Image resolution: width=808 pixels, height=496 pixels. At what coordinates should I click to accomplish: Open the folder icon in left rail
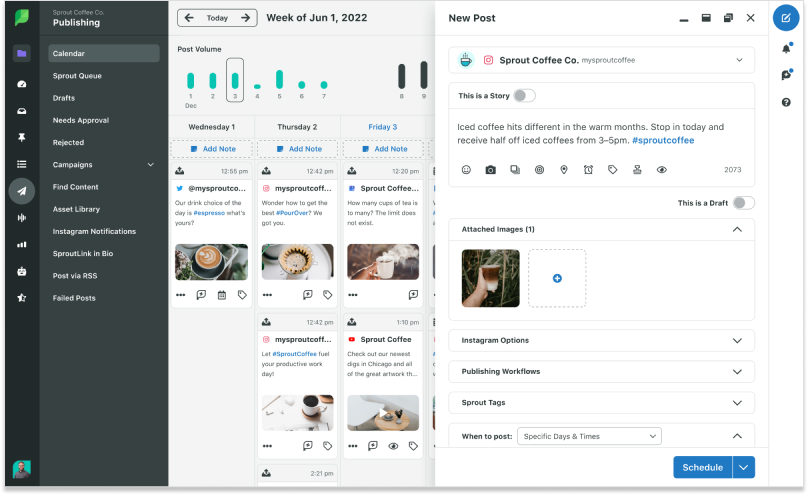tap(22, 53)
